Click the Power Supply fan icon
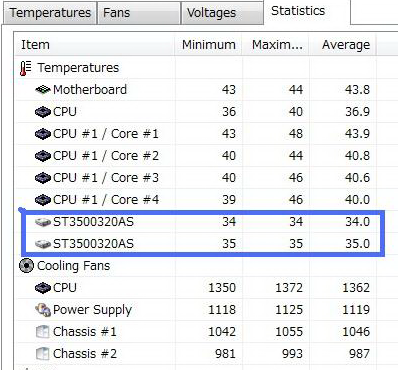398x370 pixels. click(x=43, y=310)
